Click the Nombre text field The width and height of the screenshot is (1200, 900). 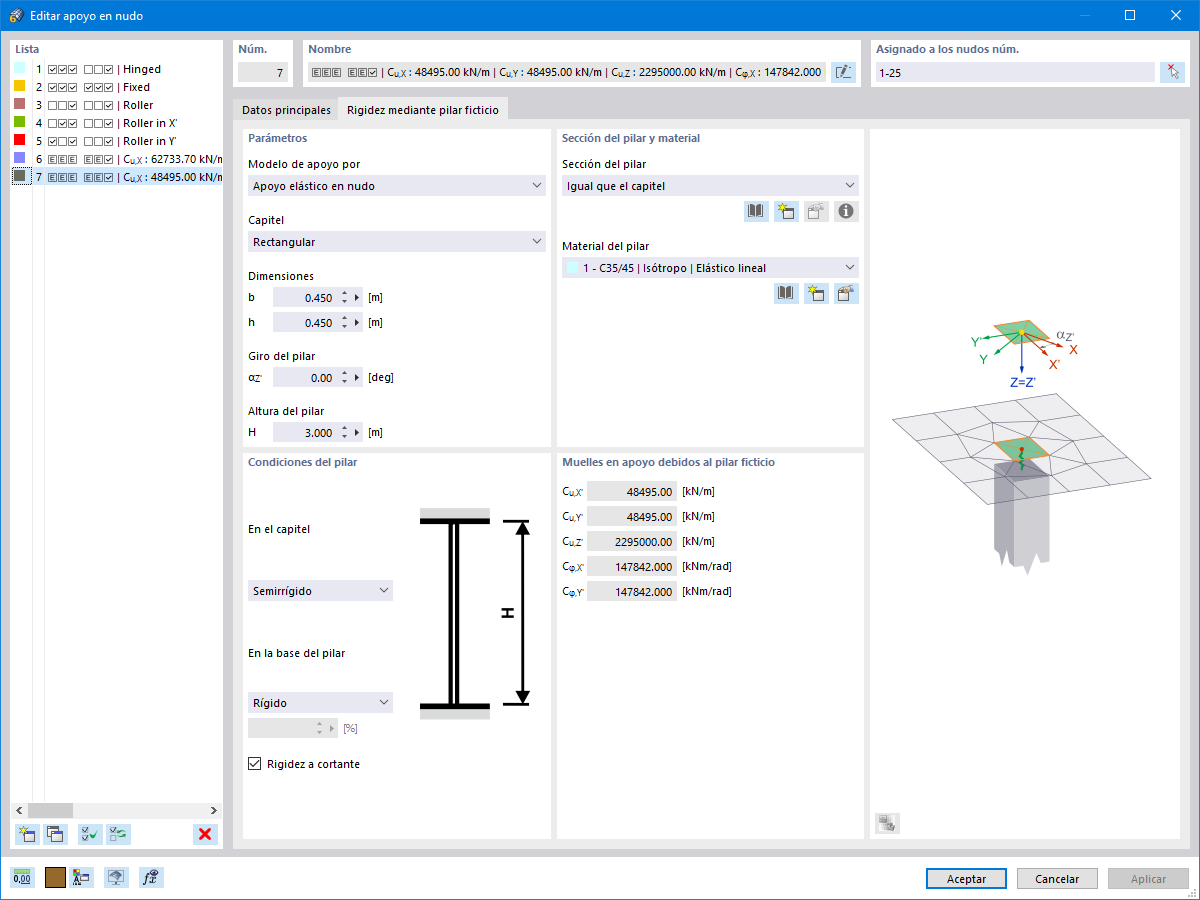point(567,72)
